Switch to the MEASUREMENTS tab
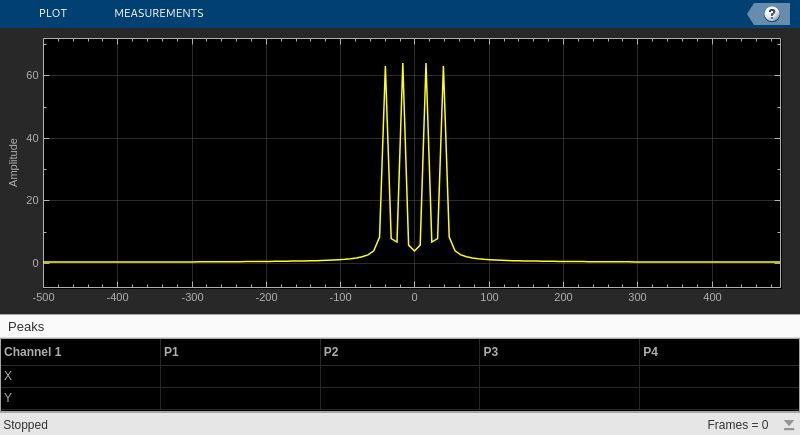Viewport: 800px width, 435px height. click(159, 13)
